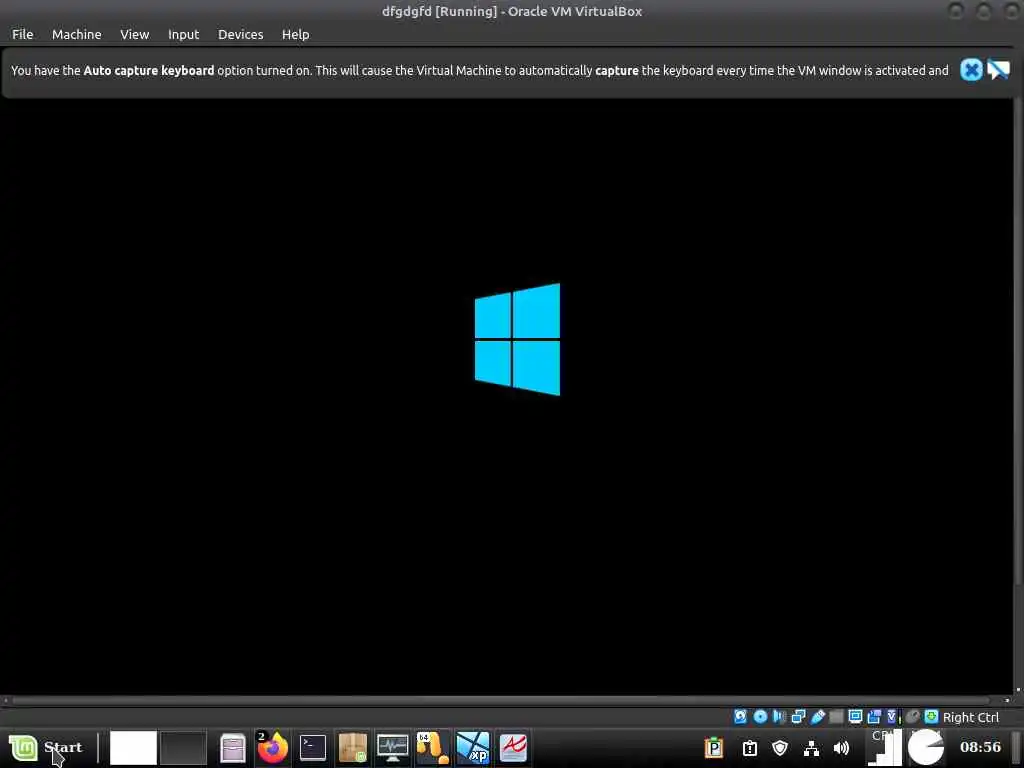This screenshot has width=1024, height=768.
Task: Click the yellow 64 application icon
Action: point(432,748)
